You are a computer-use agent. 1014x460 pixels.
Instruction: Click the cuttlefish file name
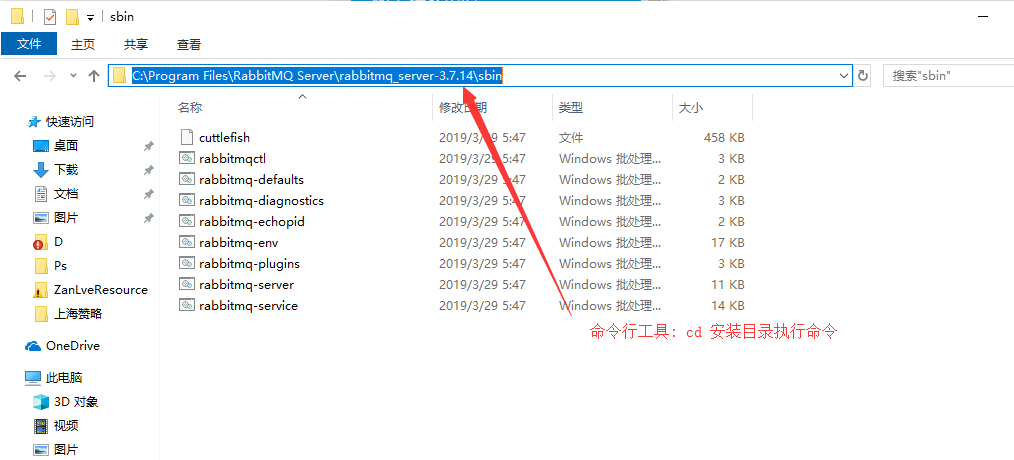(x=224, y=137)
